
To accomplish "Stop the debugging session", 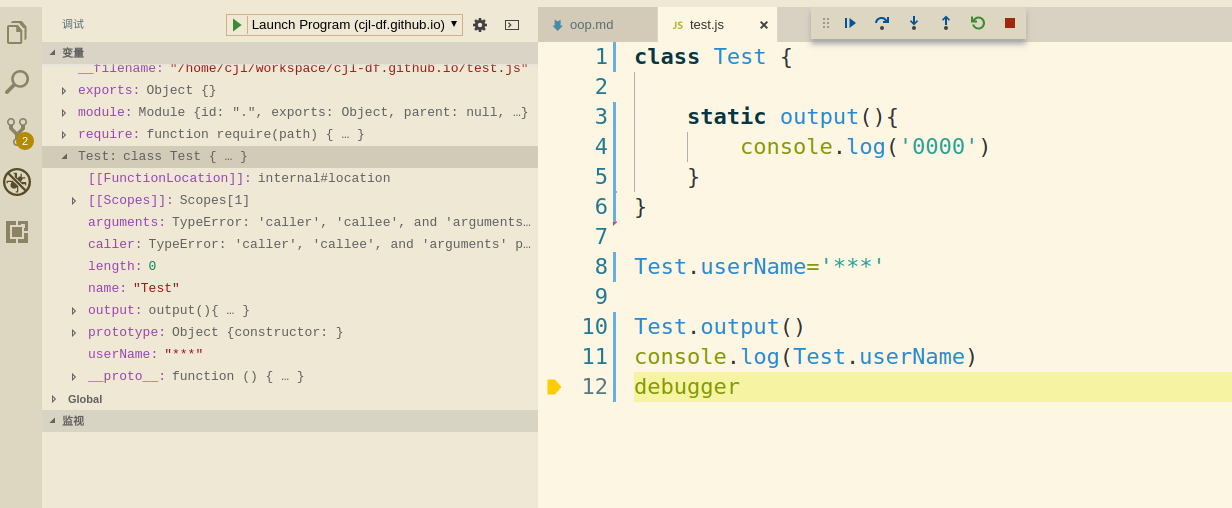I will [1010, 23].
